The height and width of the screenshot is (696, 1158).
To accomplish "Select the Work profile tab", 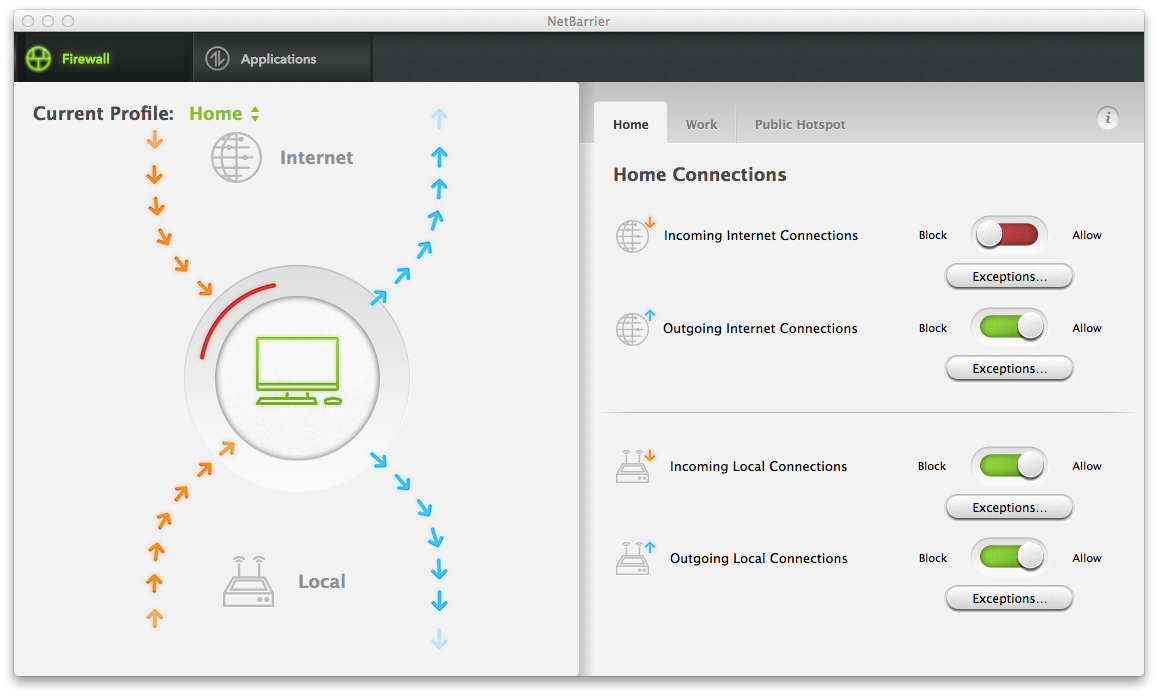I will 701,124.
